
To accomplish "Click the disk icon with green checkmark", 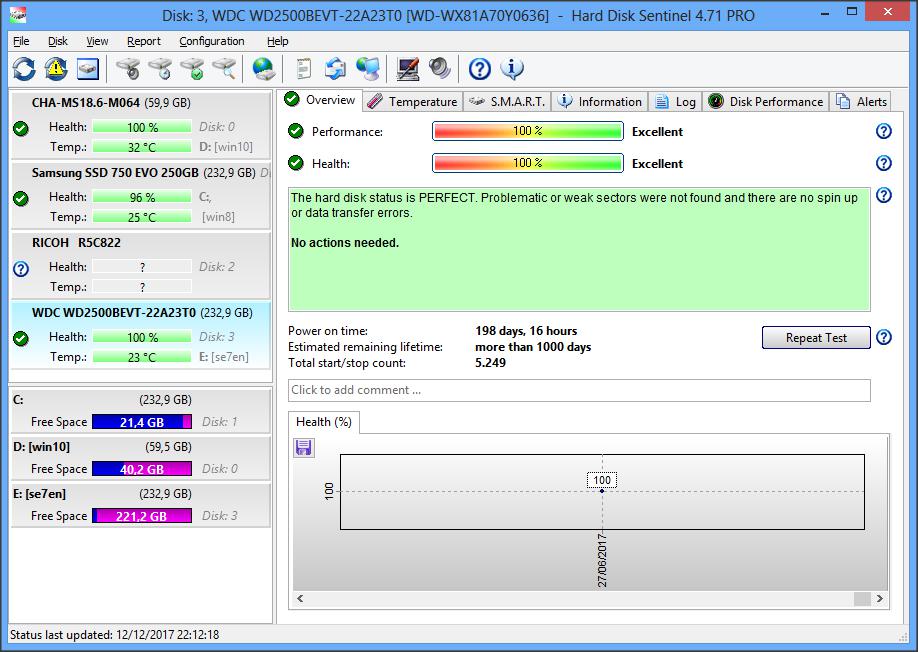I will tap(192, 68).
